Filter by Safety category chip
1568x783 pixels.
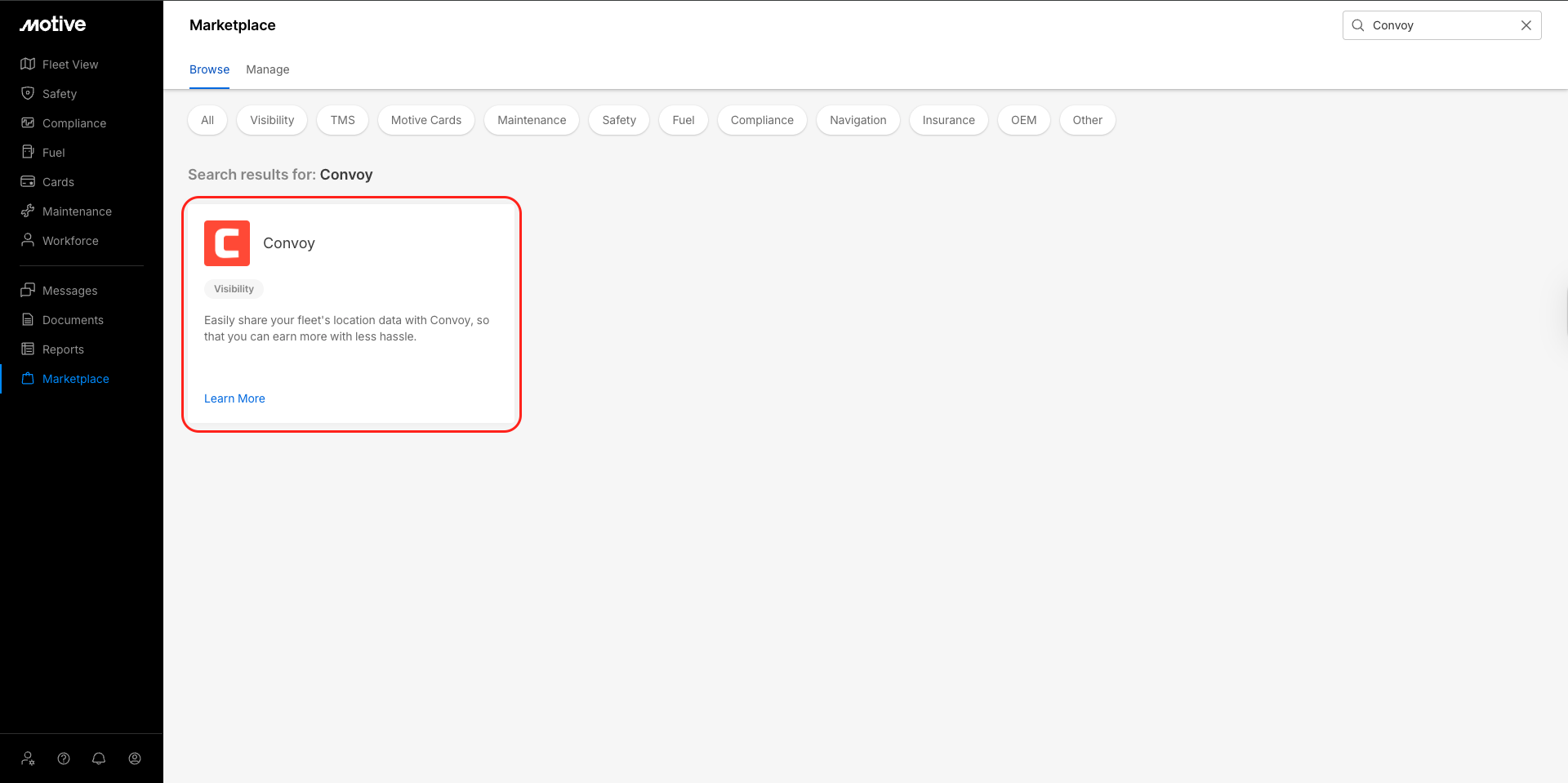coord(619,120)
